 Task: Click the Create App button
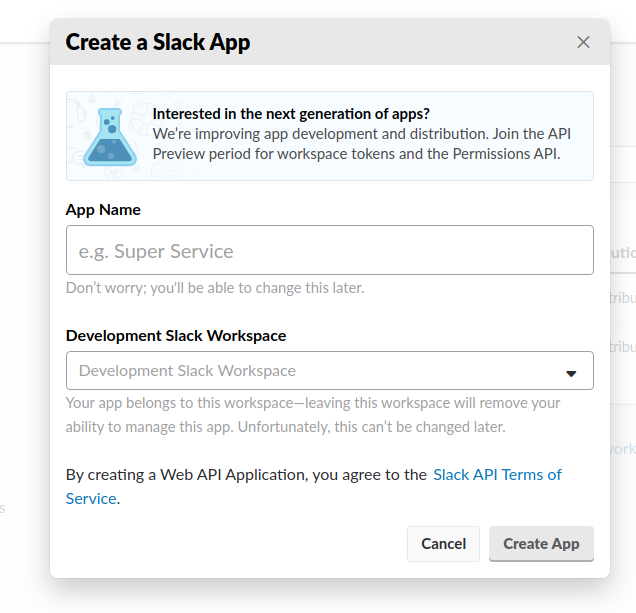pos(541,544)
